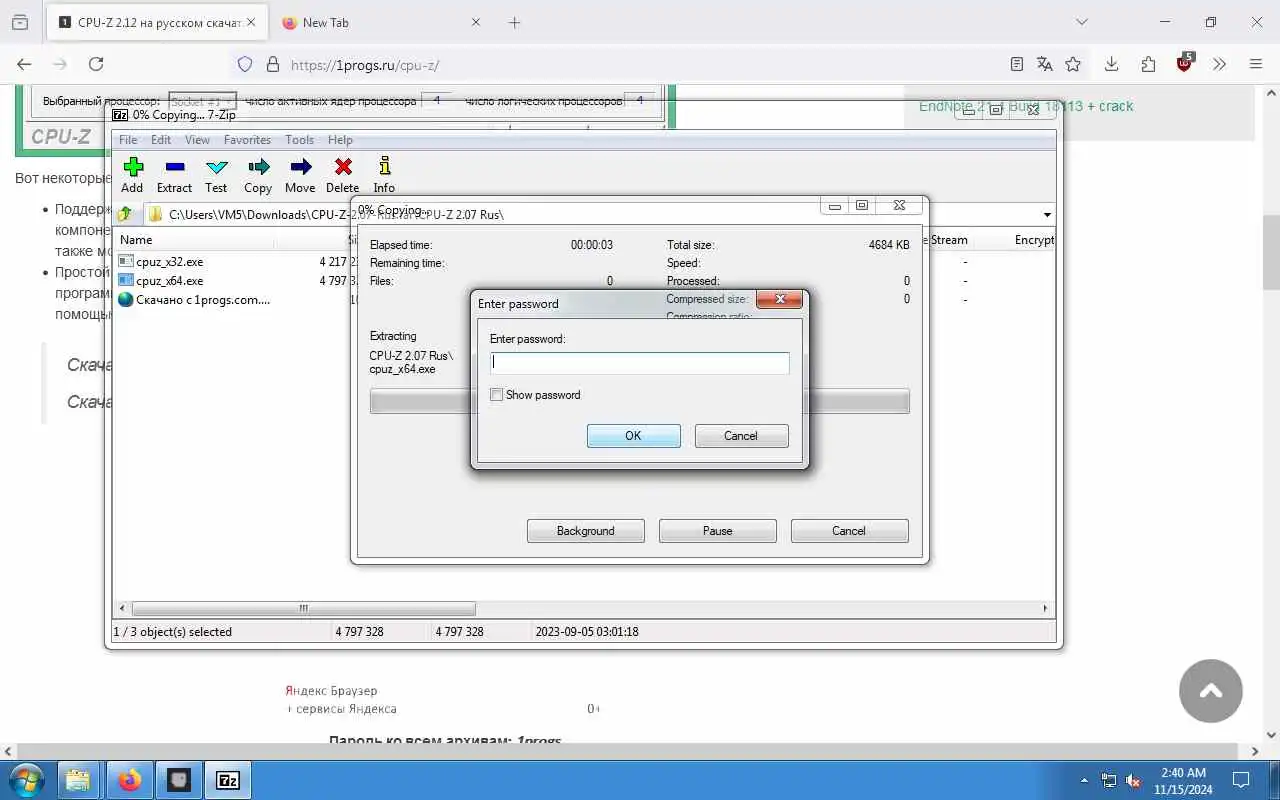Close the Enter password dialog with X
This screenshot has width=1280, height=800.
(x=780, y=299)
